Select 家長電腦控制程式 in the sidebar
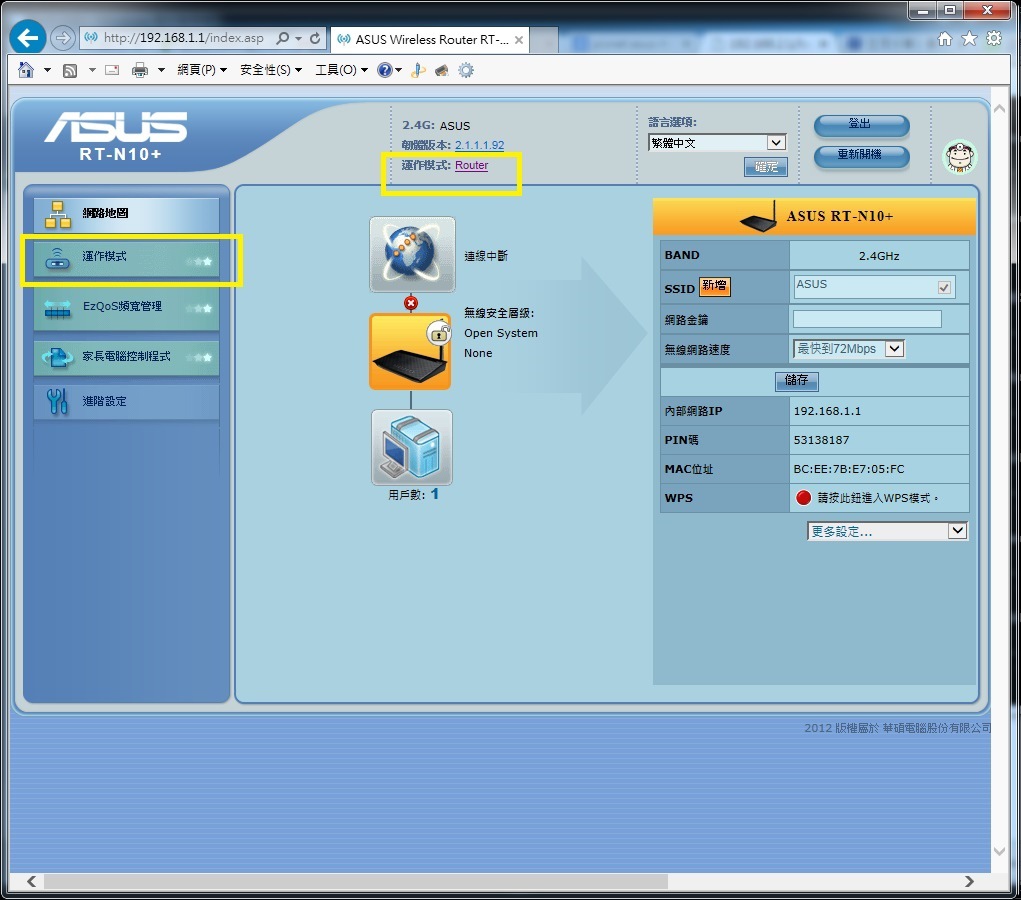The width and height of the screenshot is (1021, 900). [x=126, y=357]
